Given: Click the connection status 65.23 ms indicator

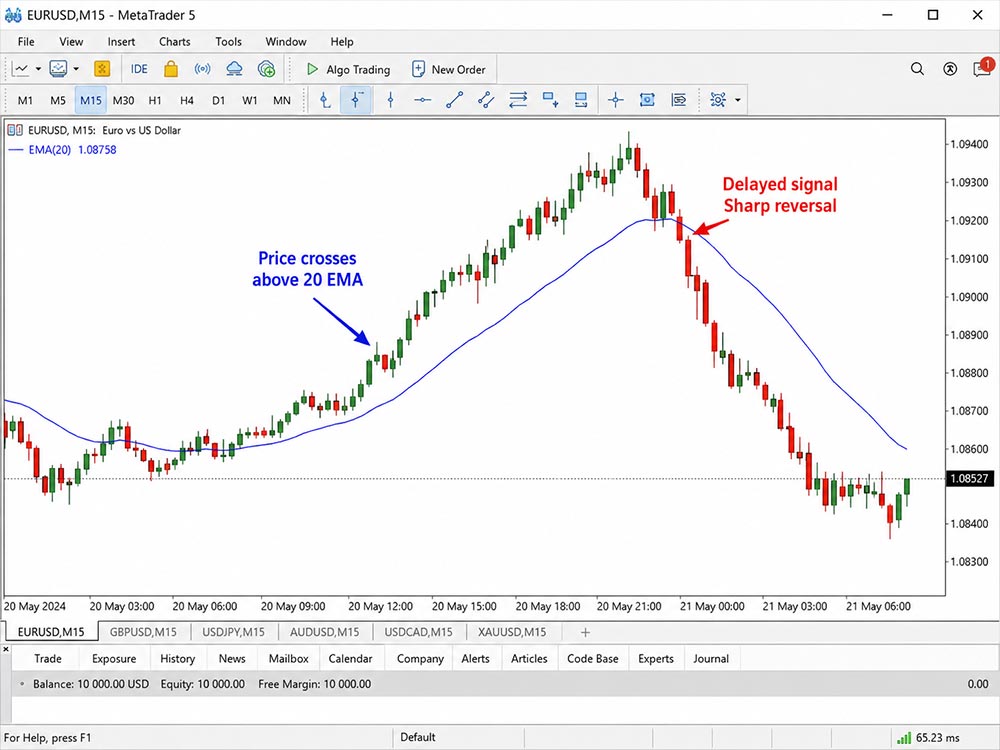Looking at the screenshot, I should click(928, 738).
